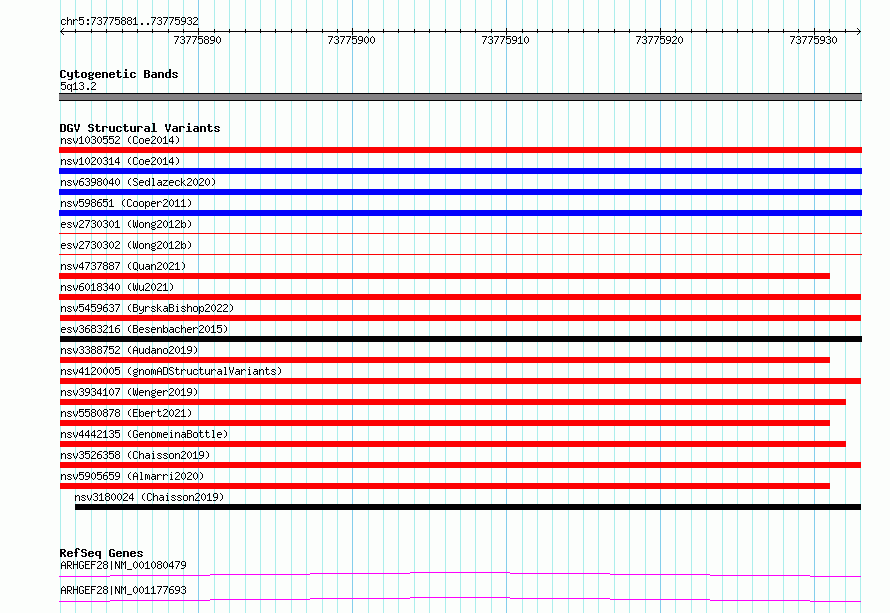Select variant label nsv4120005 (gnomADStructuralVariants)

pyautogui.click(x=171, y=371)
